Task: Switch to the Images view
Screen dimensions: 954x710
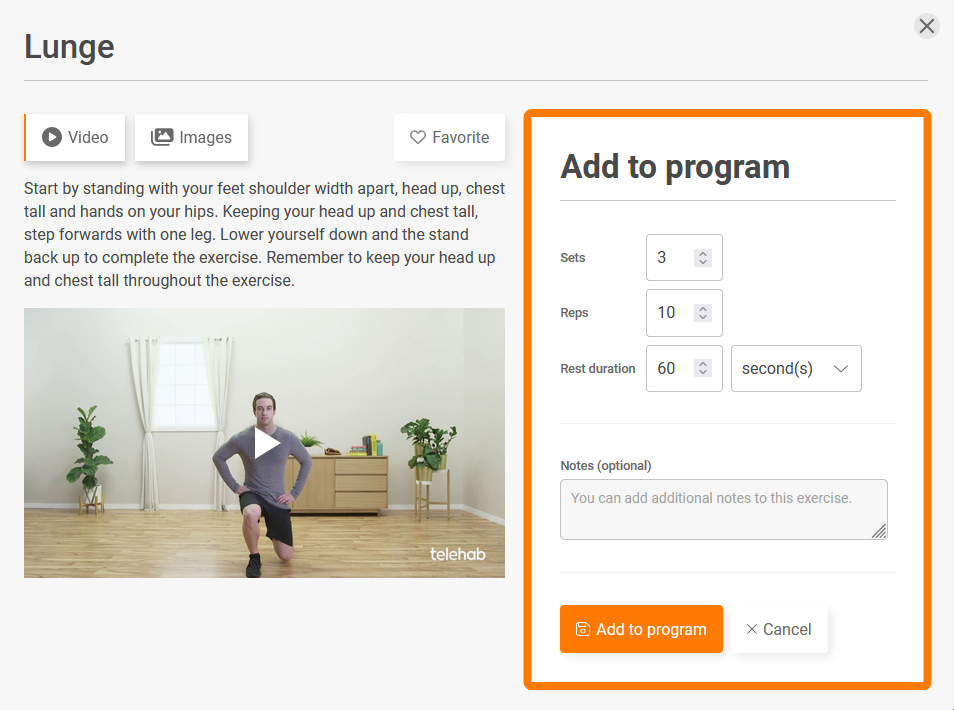Action: tap(191, 137)
